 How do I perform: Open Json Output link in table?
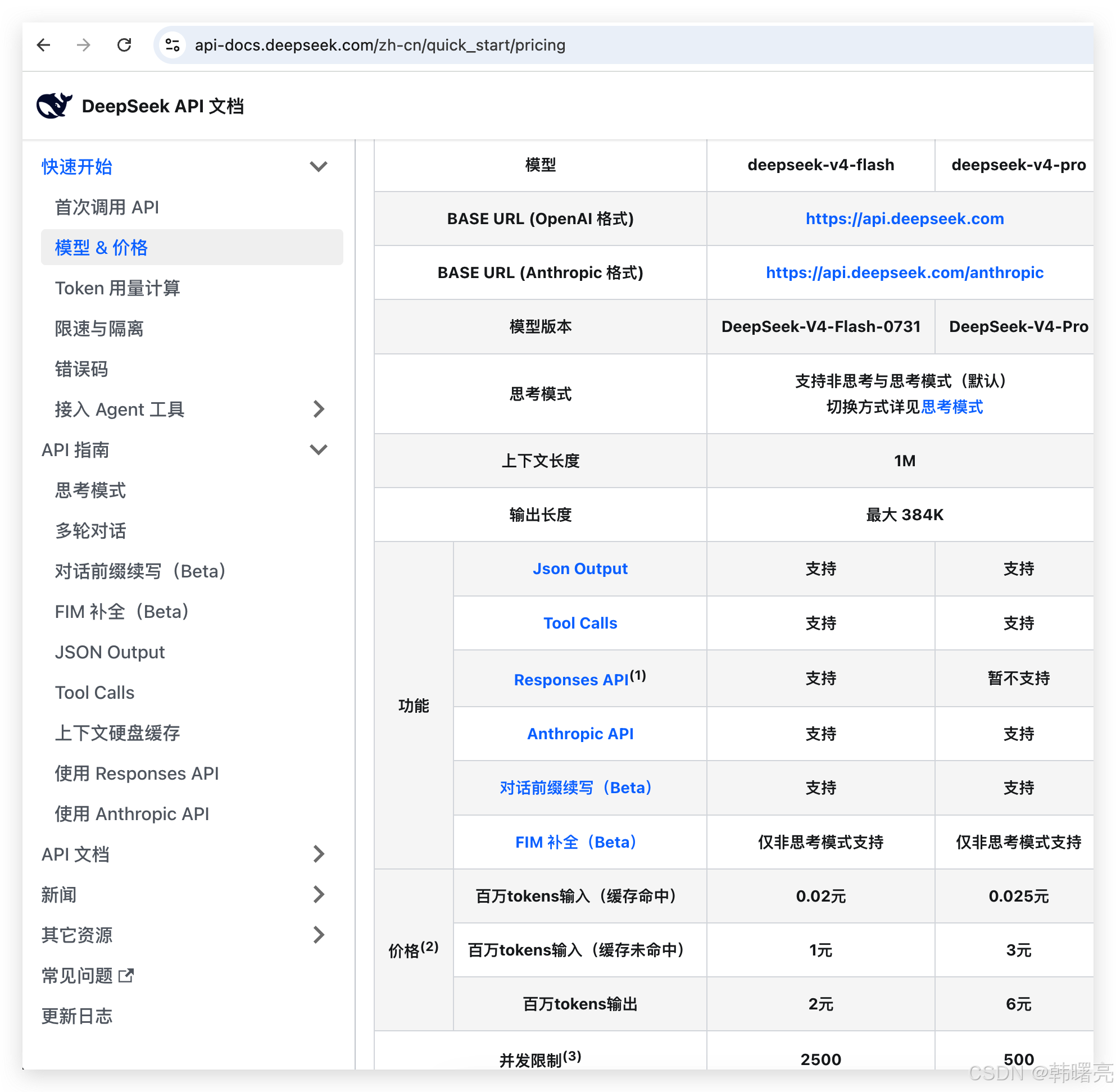[x=580, y=568]
